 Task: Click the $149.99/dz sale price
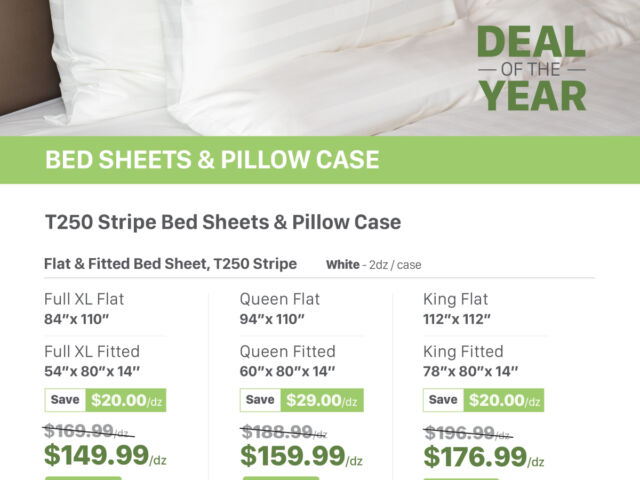pyautogui.click(x=105, y=457)
